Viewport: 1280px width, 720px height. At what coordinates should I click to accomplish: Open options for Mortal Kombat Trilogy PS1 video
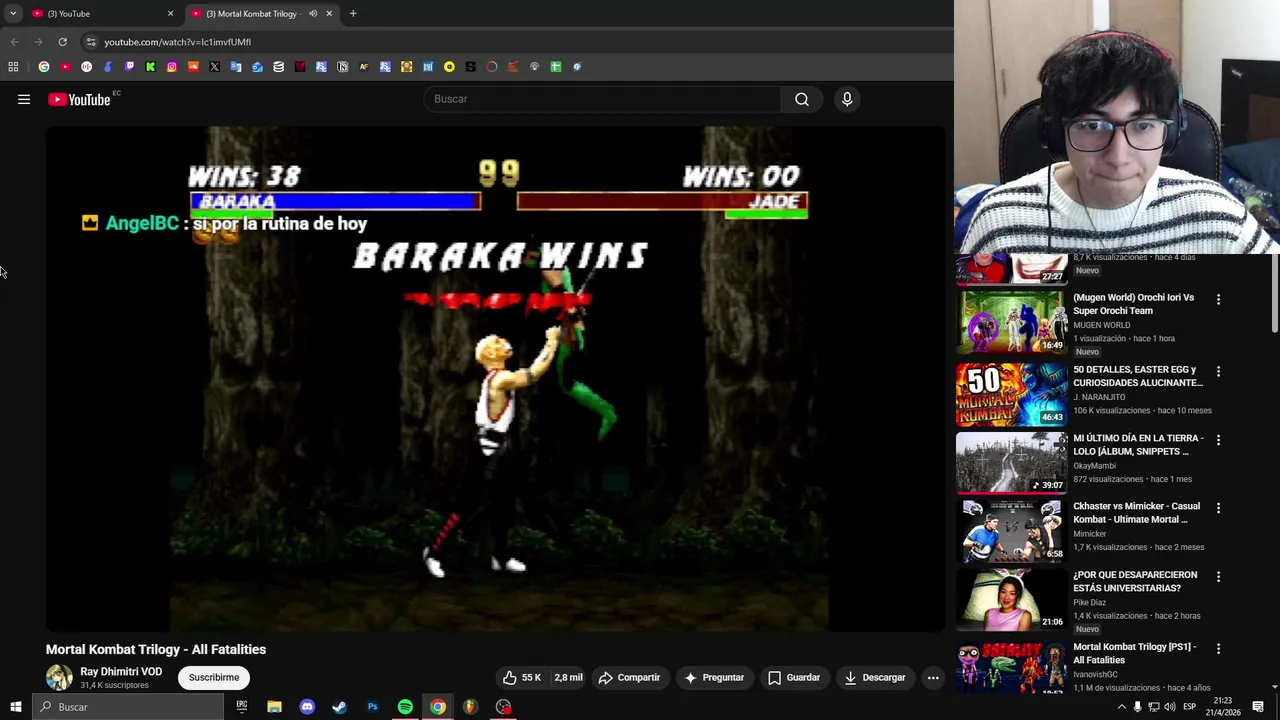[x=1218, y=649]
